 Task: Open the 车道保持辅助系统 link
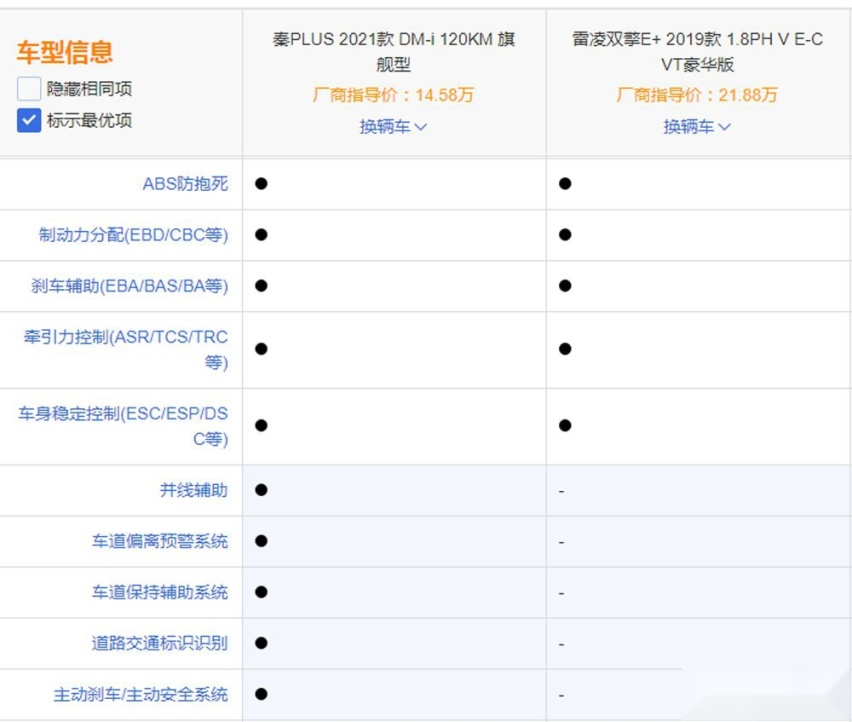click(160, 592)
